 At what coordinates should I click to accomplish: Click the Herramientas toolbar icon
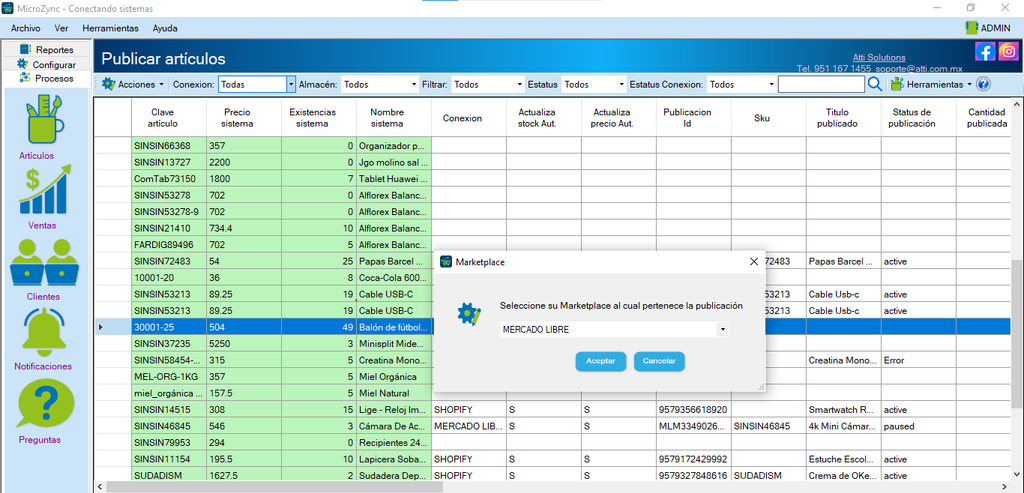coord(897,84)
